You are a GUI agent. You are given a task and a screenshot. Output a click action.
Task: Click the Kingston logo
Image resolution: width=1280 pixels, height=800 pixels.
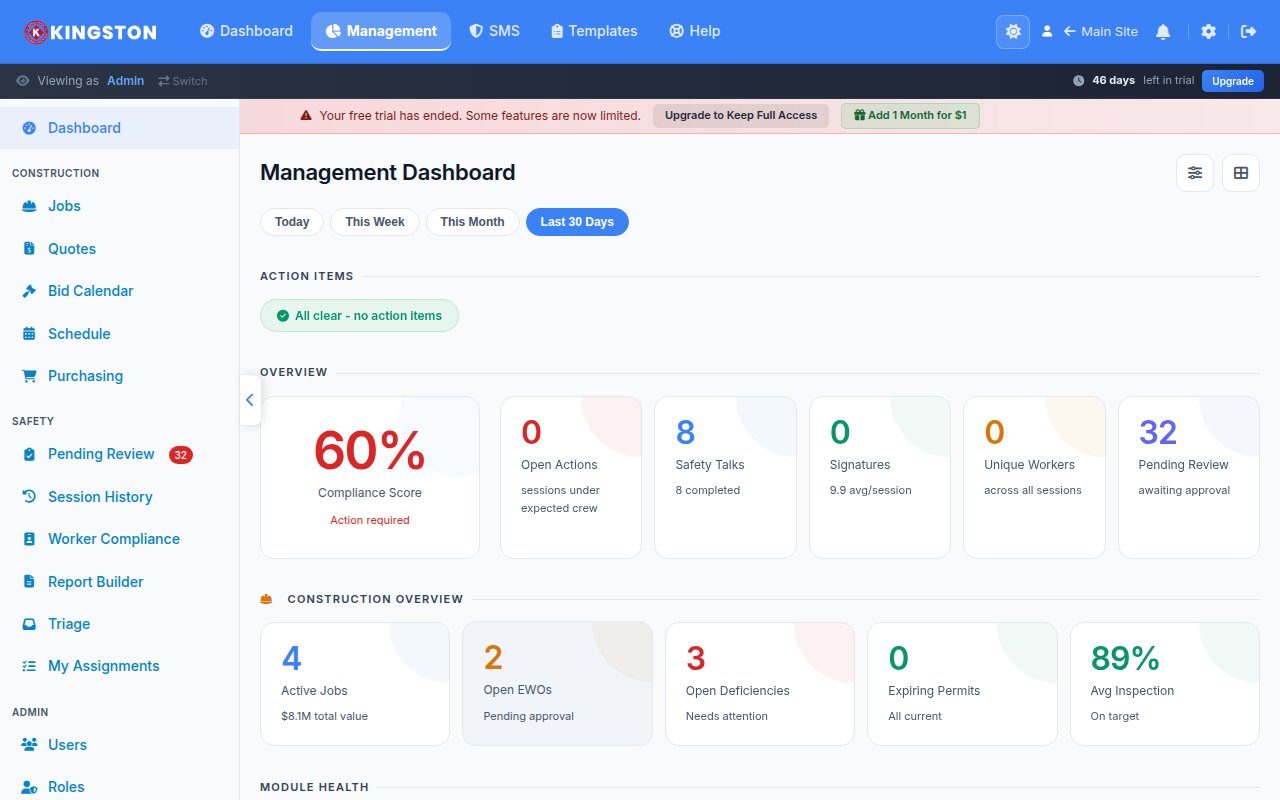(x=90, y=32)
